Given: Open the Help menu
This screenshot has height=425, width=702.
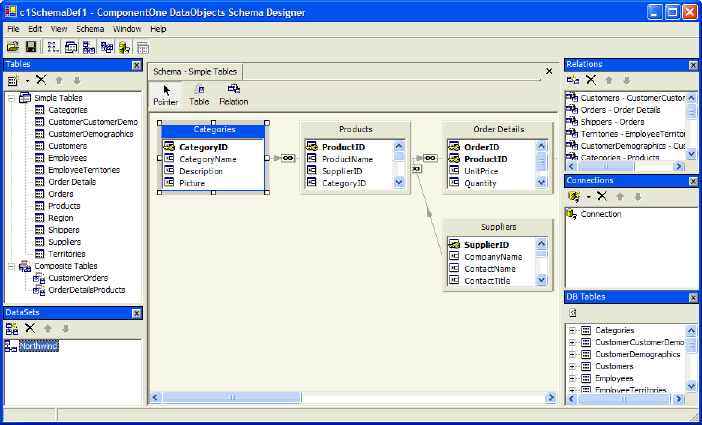Looking at the screenshot, I should [x=158, y=29].
